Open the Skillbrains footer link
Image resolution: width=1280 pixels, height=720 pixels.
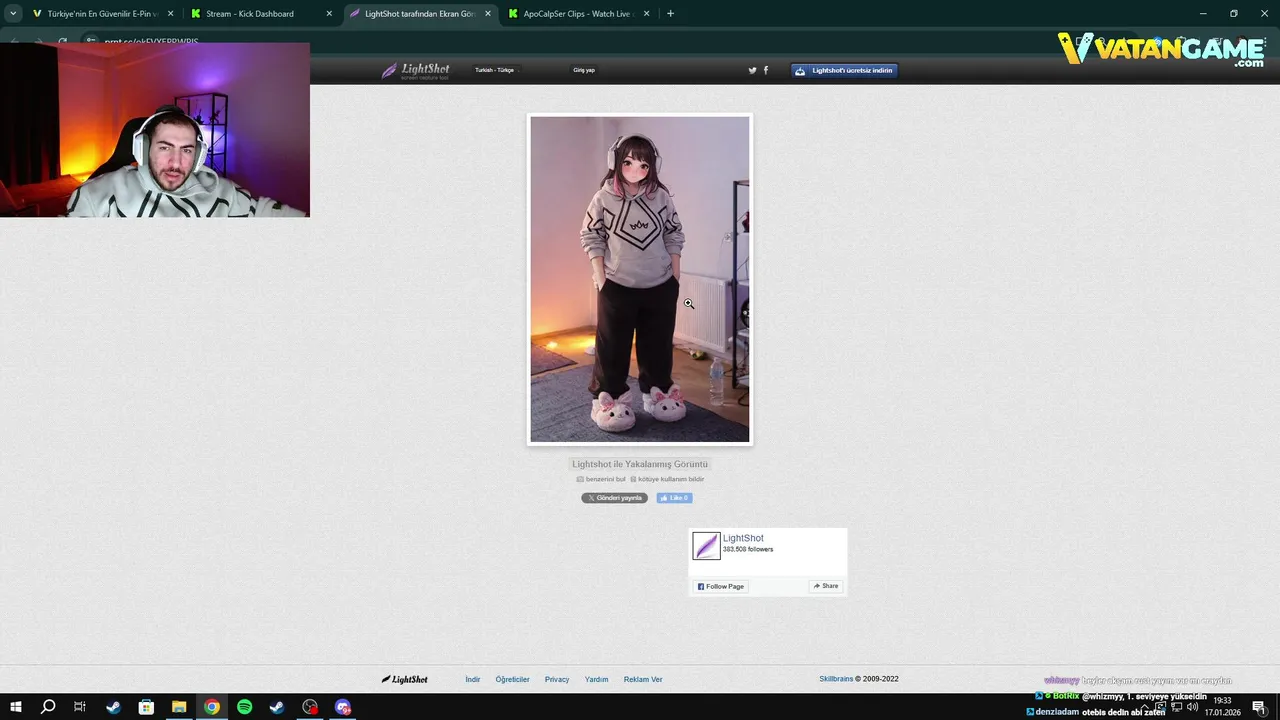[836, 679]
